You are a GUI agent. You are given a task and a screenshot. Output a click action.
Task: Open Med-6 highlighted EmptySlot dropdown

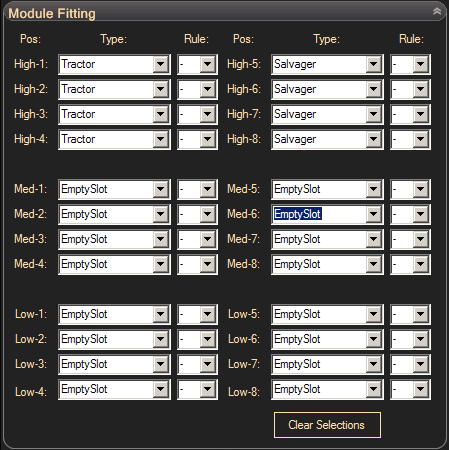pos(374,214)
